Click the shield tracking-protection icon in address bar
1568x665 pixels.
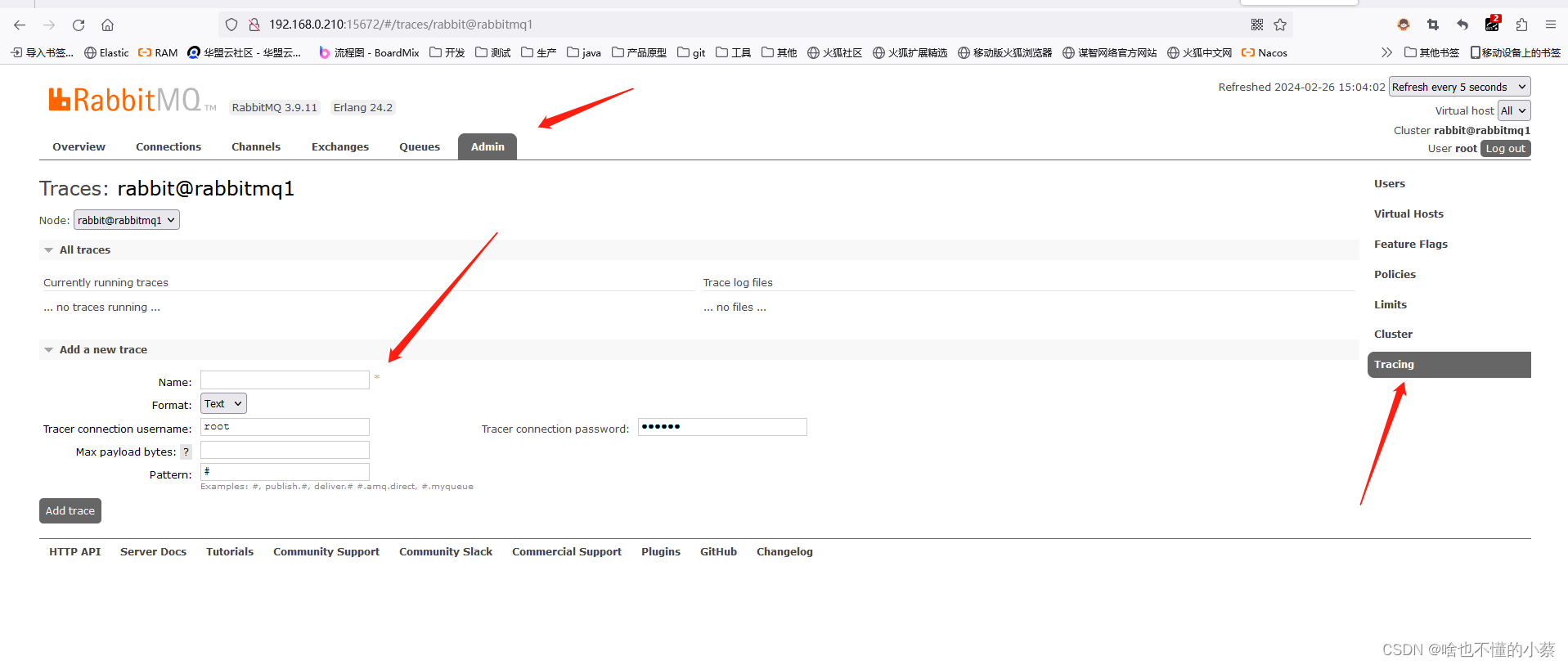point(231,25)
